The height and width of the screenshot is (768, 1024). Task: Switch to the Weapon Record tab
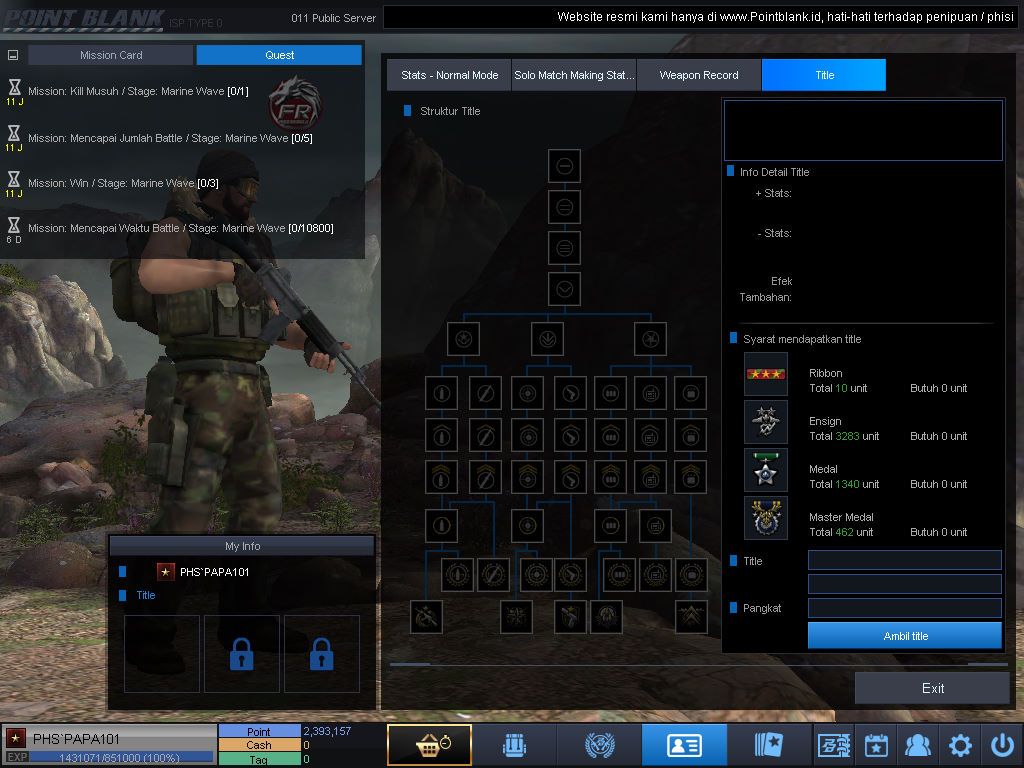click(x=699, y=75)
